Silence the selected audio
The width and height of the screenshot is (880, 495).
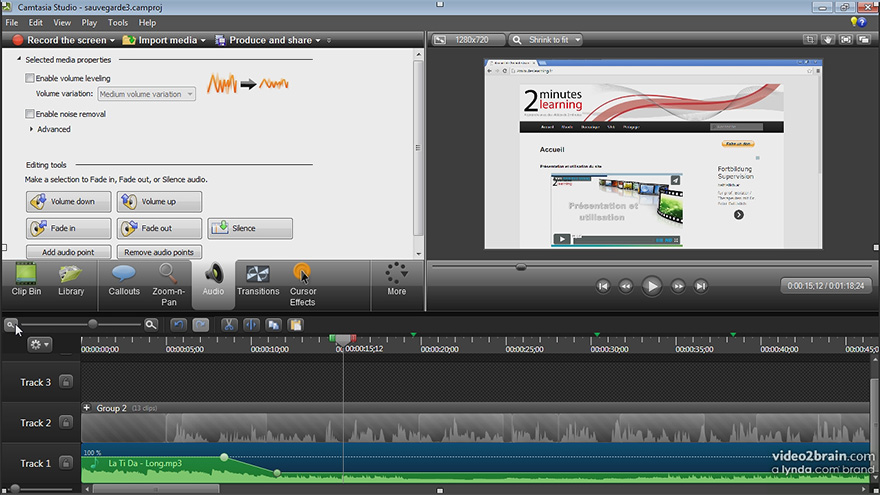[x=250, y=228]
